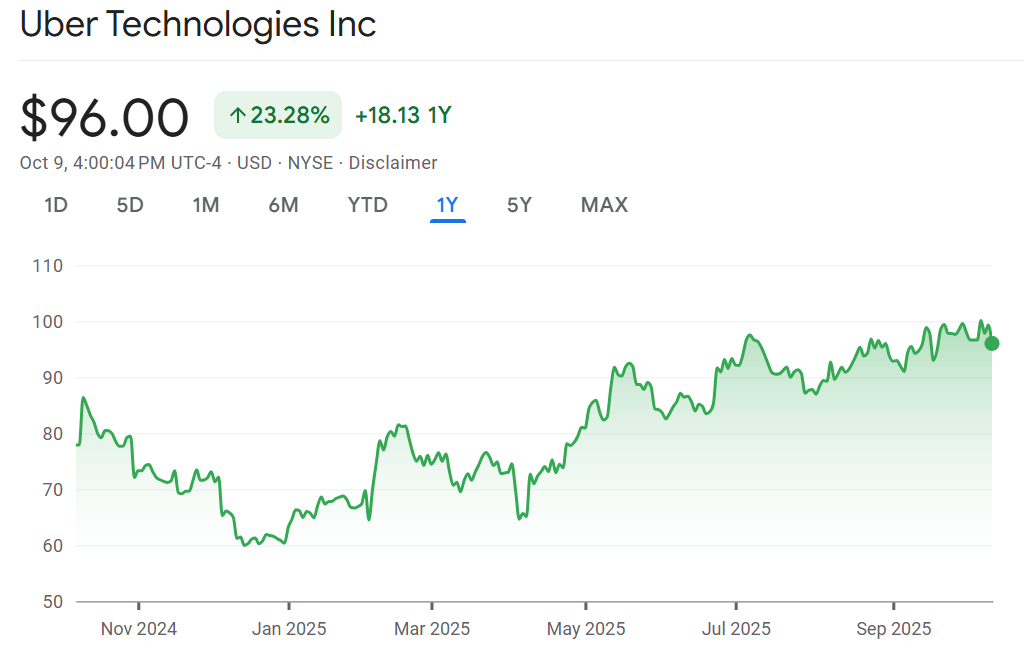Click the 110 y-axis label
The image size is (1024, 658).
click(47, 266)
